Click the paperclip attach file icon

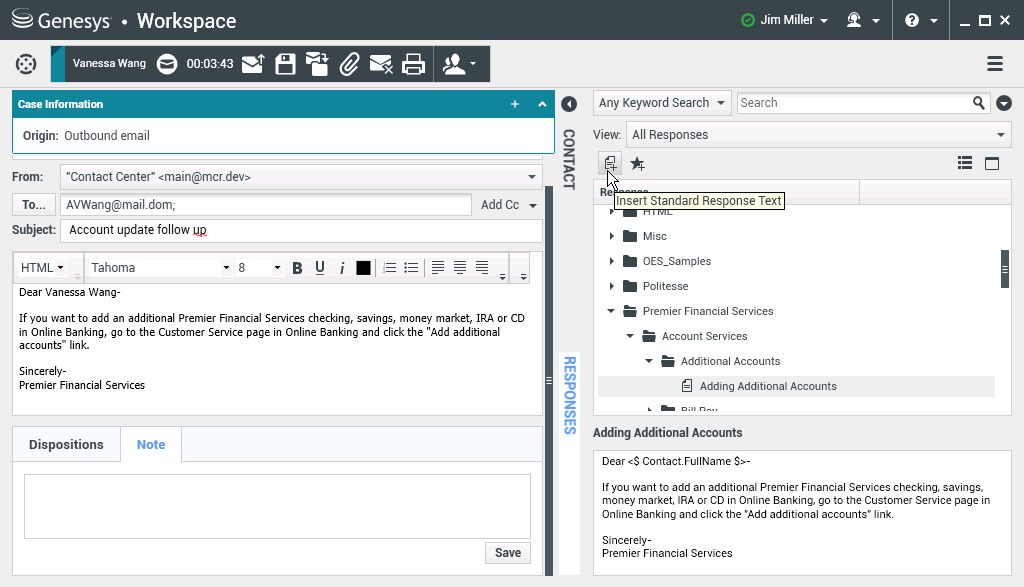click(348, 64)
